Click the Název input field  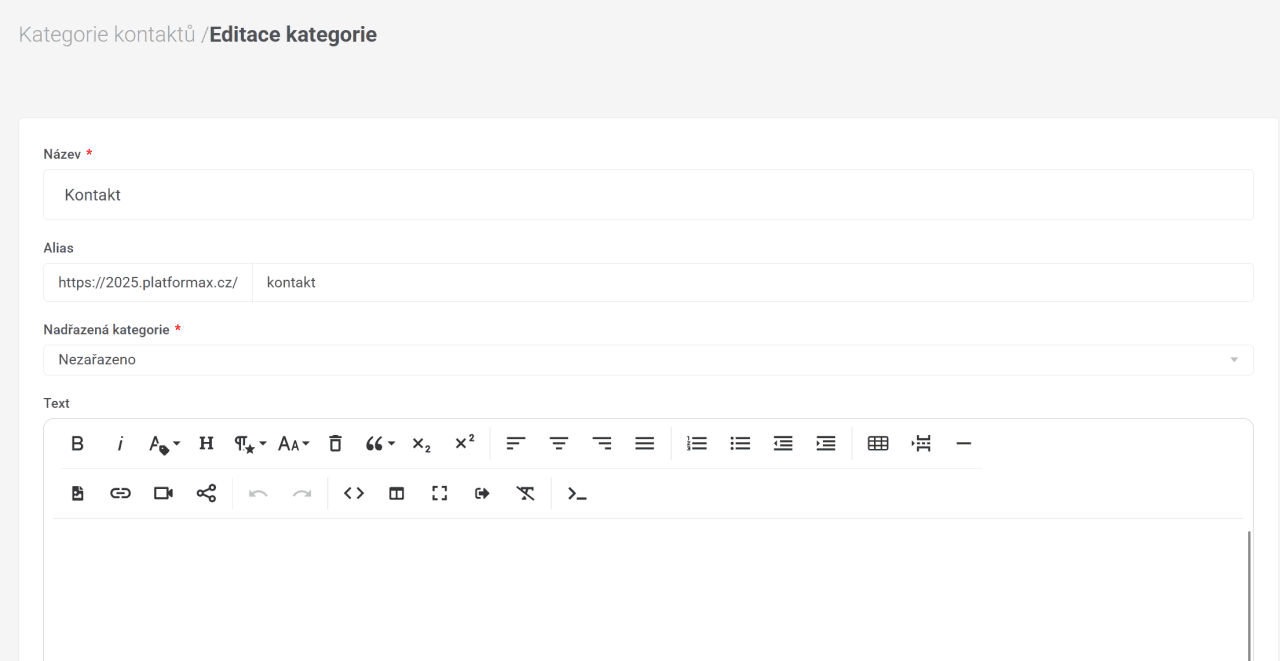647,195
